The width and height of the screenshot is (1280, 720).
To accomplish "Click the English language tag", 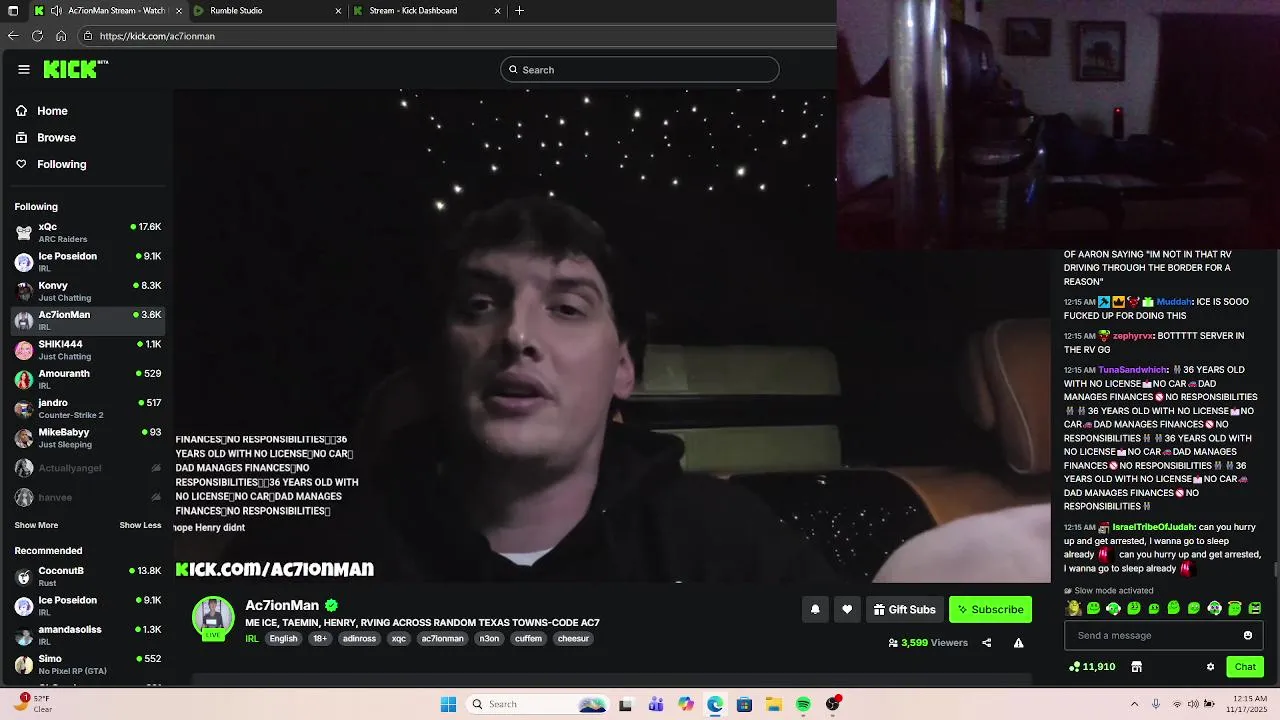I will (x=283, y=639).
